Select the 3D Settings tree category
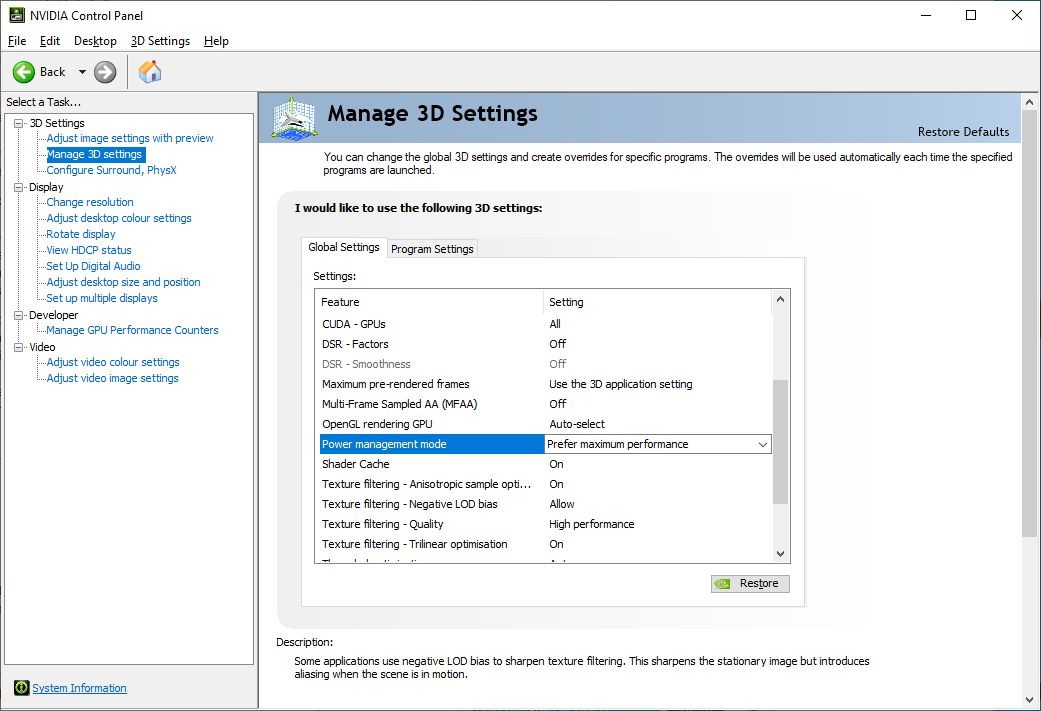Viewport: 1041px width, 711px height. tap(57, 123)
